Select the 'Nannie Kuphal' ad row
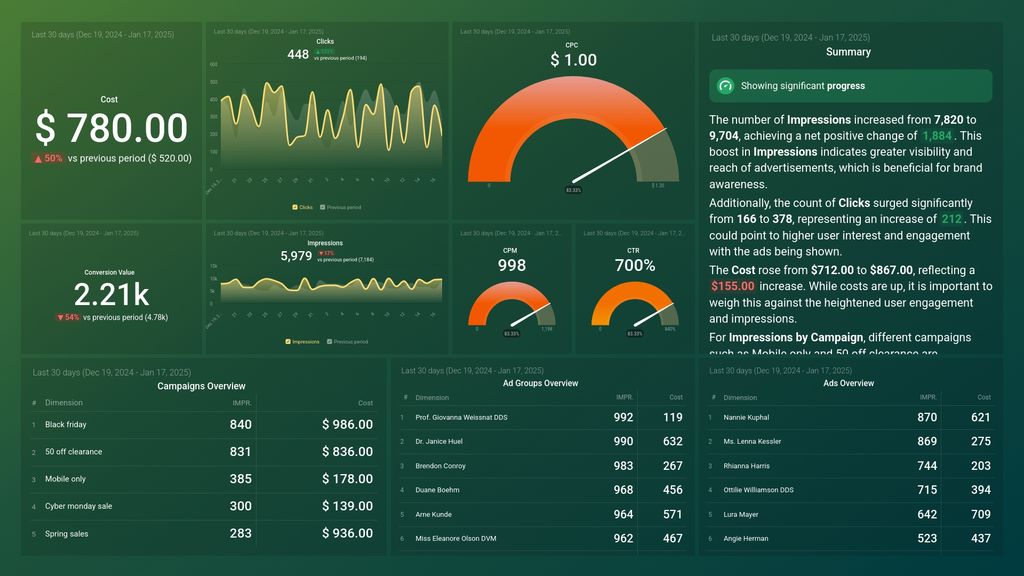1024x576 pixels. coord(850,417)
